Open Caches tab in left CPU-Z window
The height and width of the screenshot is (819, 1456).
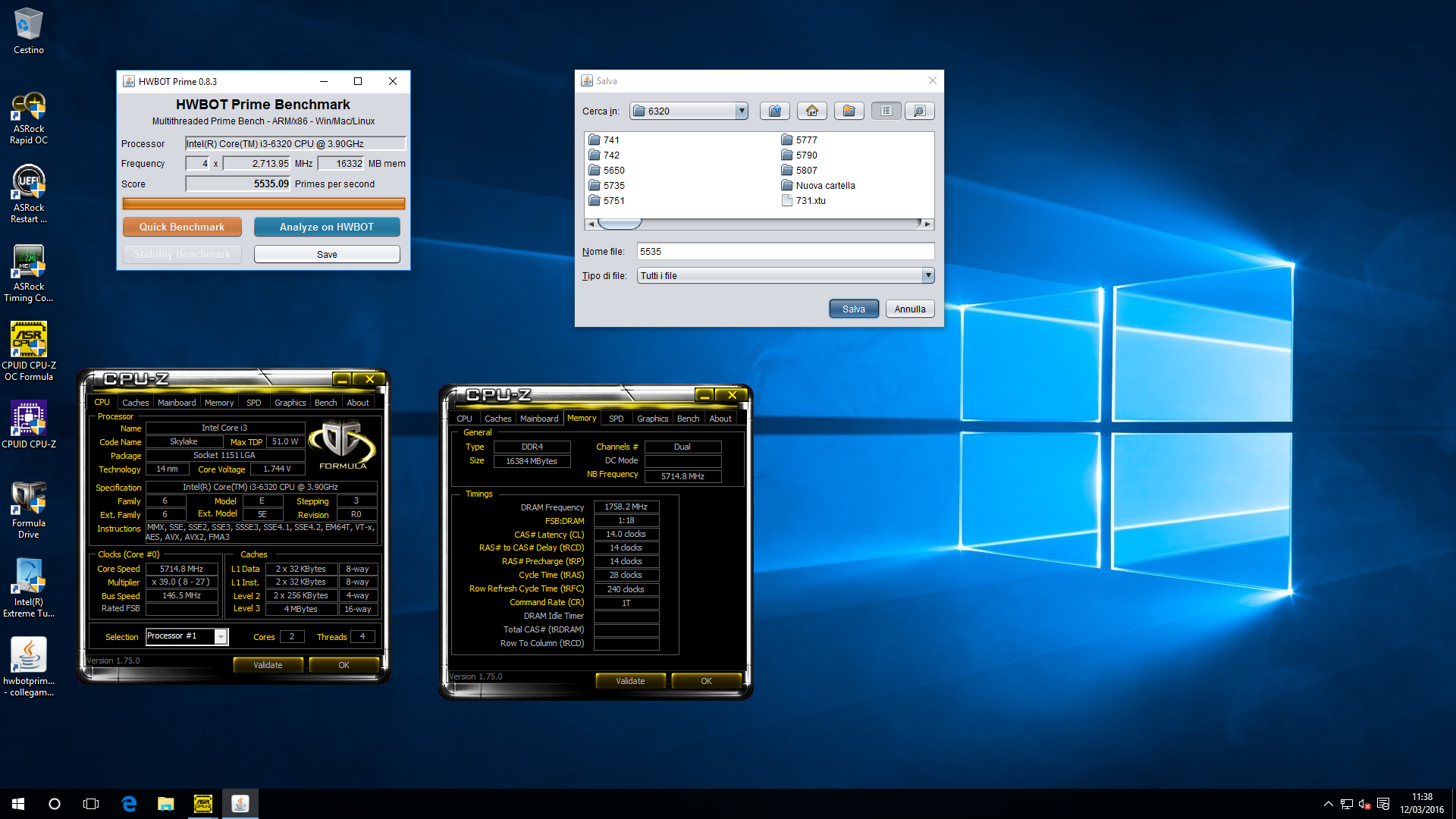[135, 403]
